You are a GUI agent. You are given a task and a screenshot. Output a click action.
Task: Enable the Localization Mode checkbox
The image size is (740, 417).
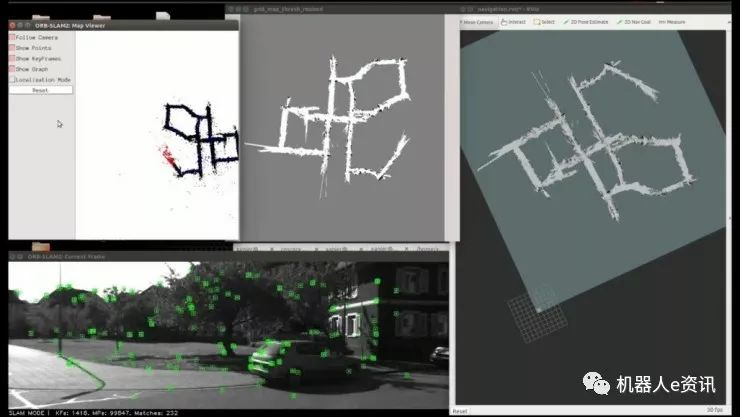(x=12, y=80)
